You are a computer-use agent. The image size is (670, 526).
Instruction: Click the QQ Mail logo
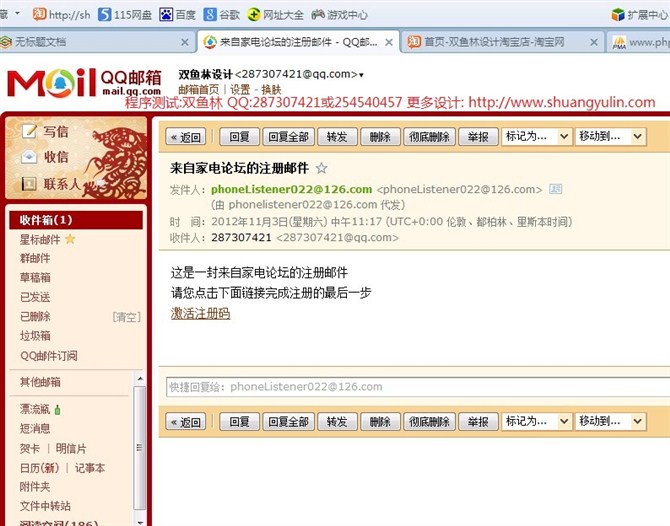(84, 82)
